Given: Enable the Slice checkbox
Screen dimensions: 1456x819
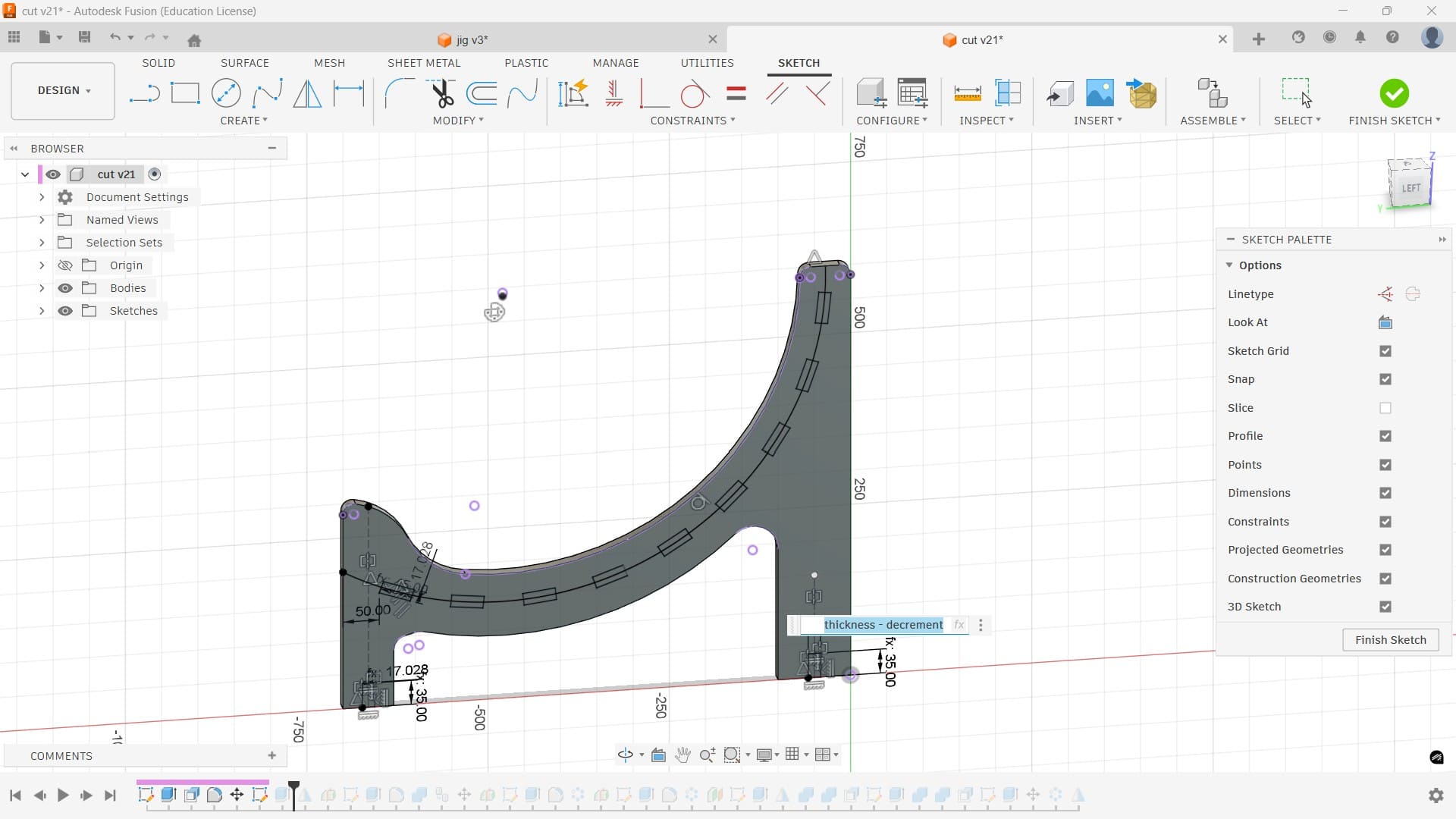Looking at the screenshot, I should click(x=1385, y=408).
